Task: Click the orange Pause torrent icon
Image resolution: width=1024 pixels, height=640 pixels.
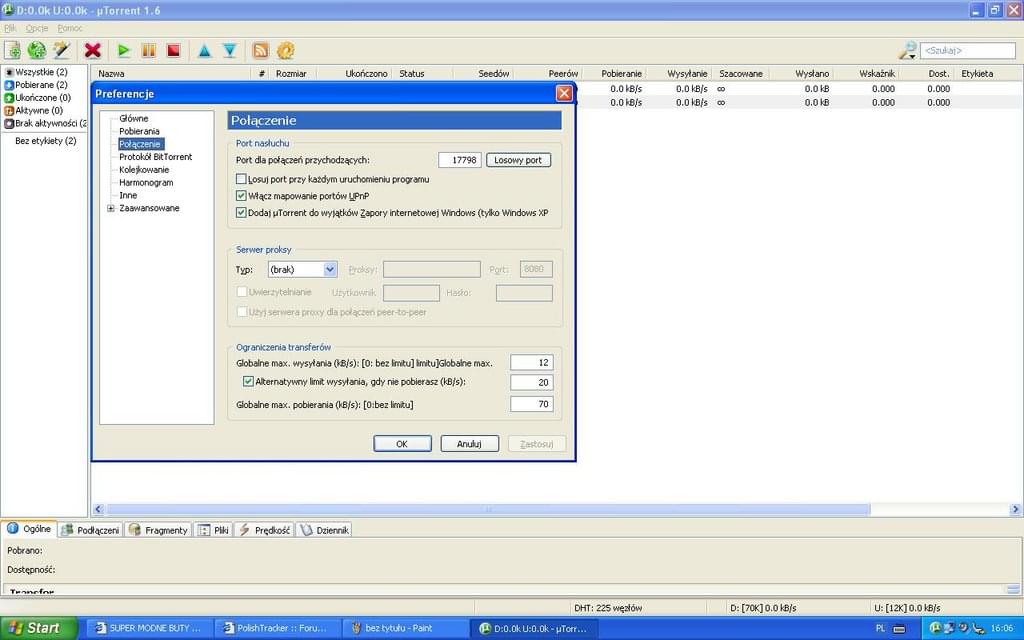Action: coord(149,50)
